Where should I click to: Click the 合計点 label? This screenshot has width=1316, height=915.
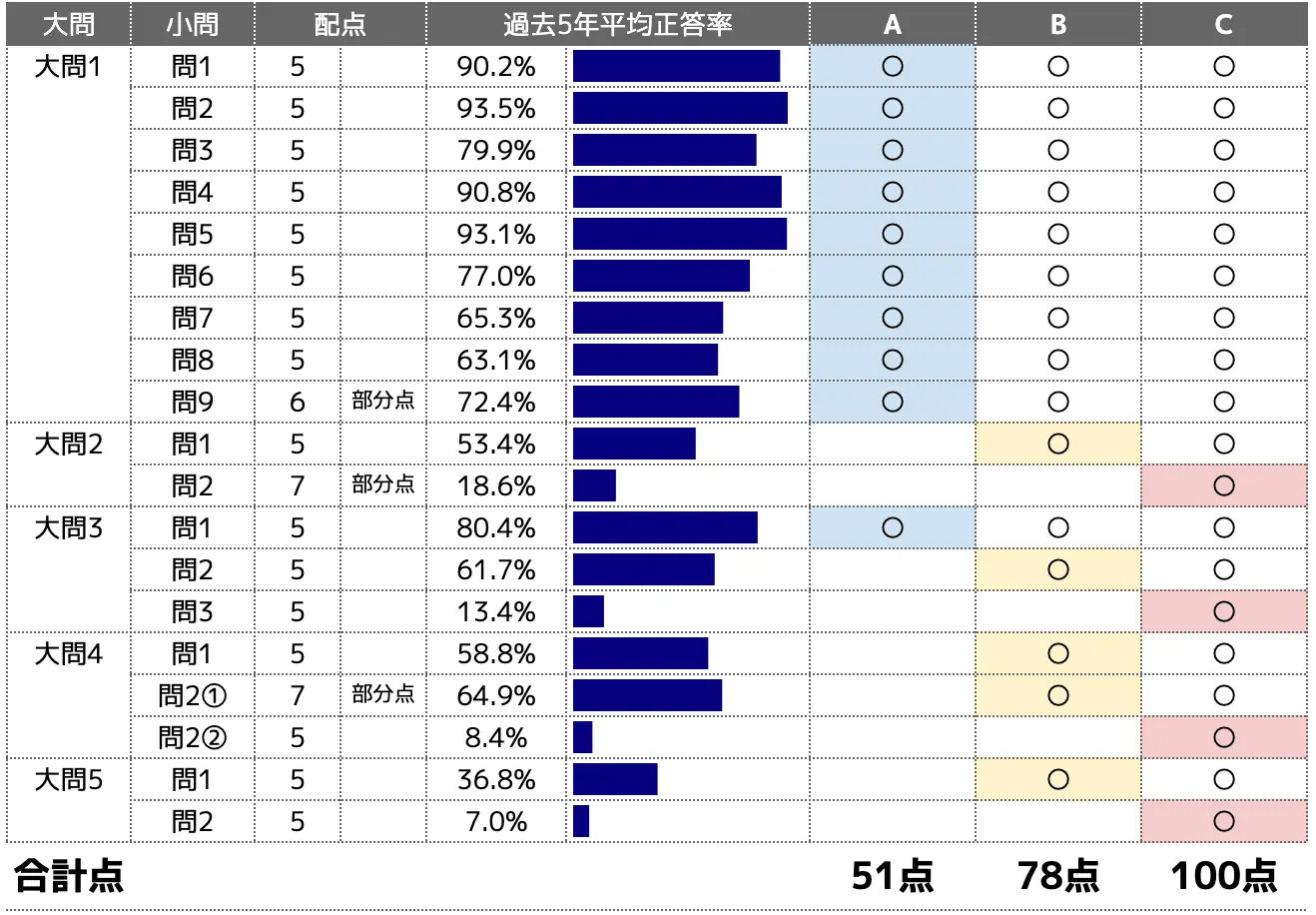[69, 876]
